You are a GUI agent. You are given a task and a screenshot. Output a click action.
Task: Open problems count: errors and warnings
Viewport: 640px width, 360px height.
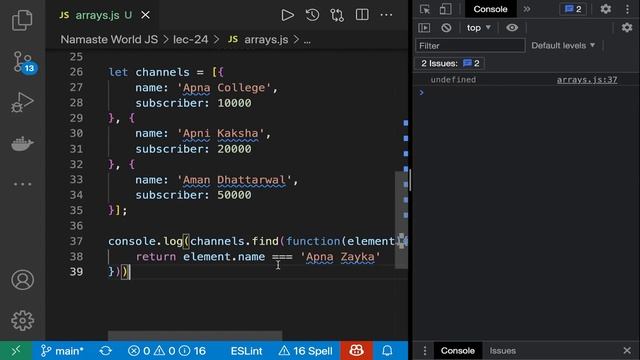(x=167, y=351)
